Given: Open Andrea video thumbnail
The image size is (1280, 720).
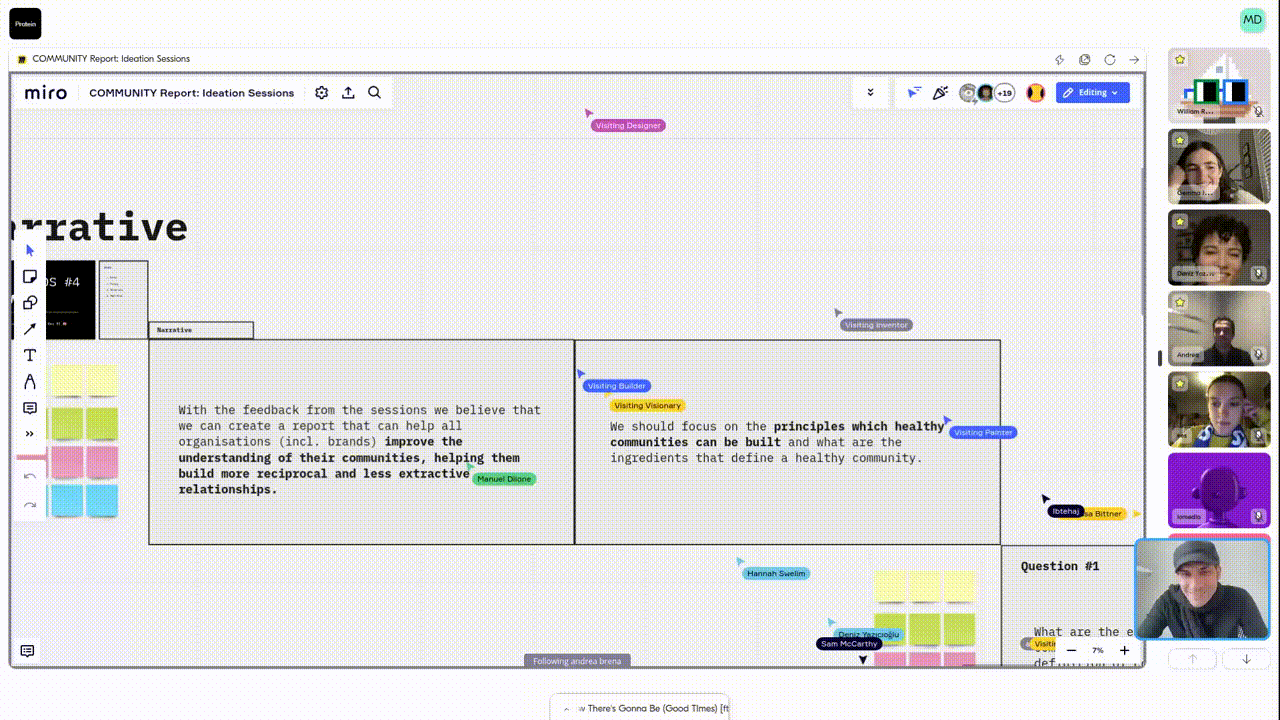Looking at the screenshot, I should [1219, 328].
